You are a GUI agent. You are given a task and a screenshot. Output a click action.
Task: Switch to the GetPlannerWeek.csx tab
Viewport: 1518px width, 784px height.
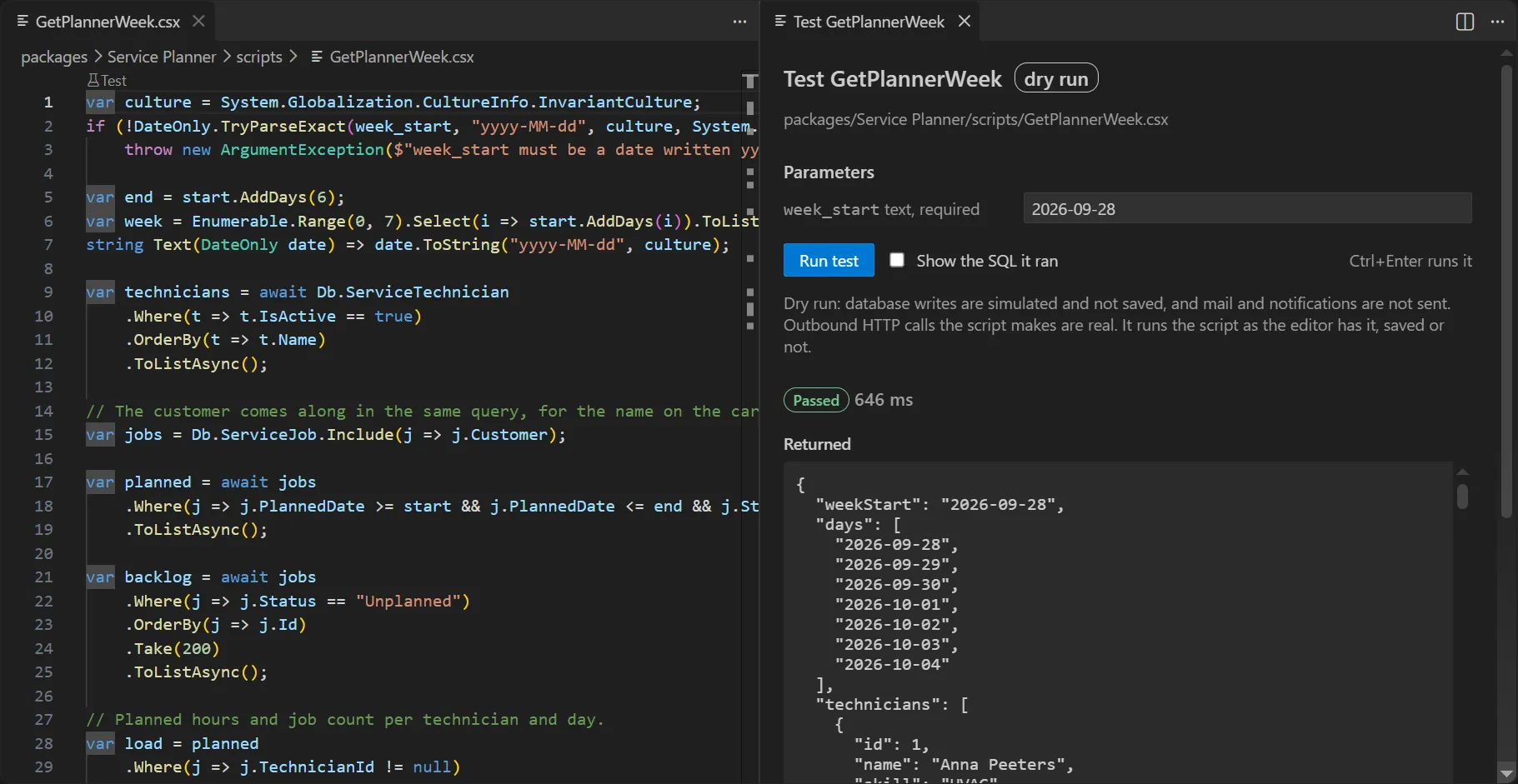coord(108,22)
